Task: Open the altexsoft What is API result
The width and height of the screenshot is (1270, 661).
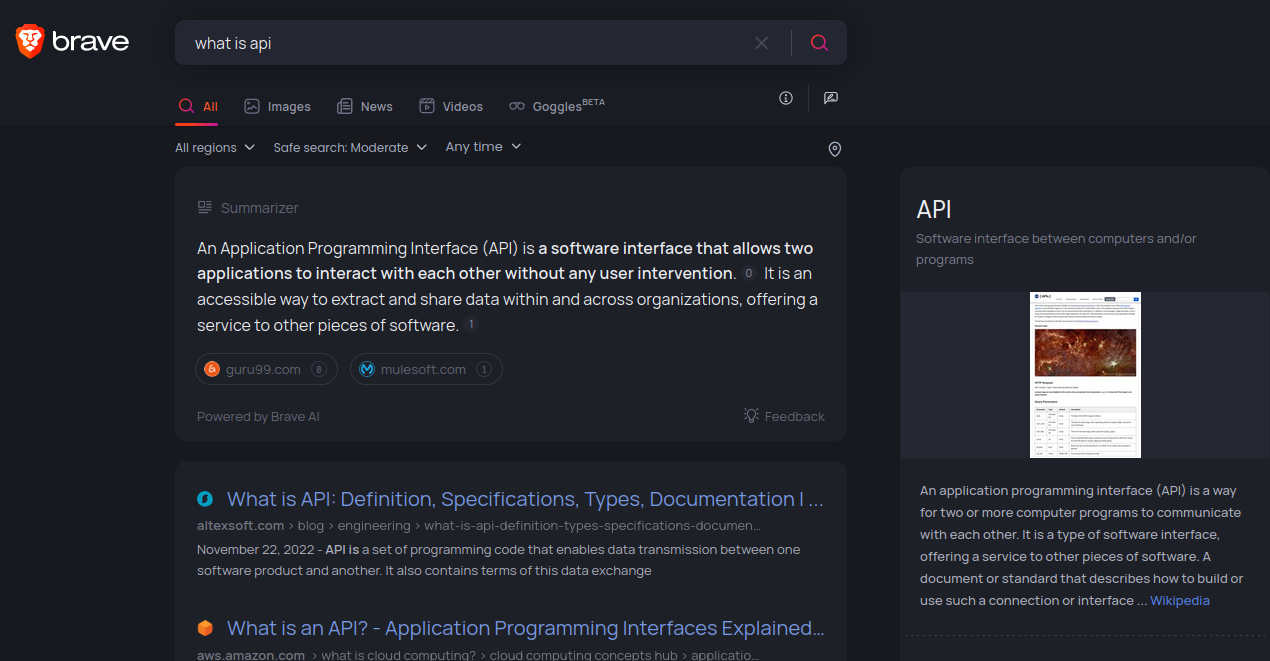Action: (525, 499)
